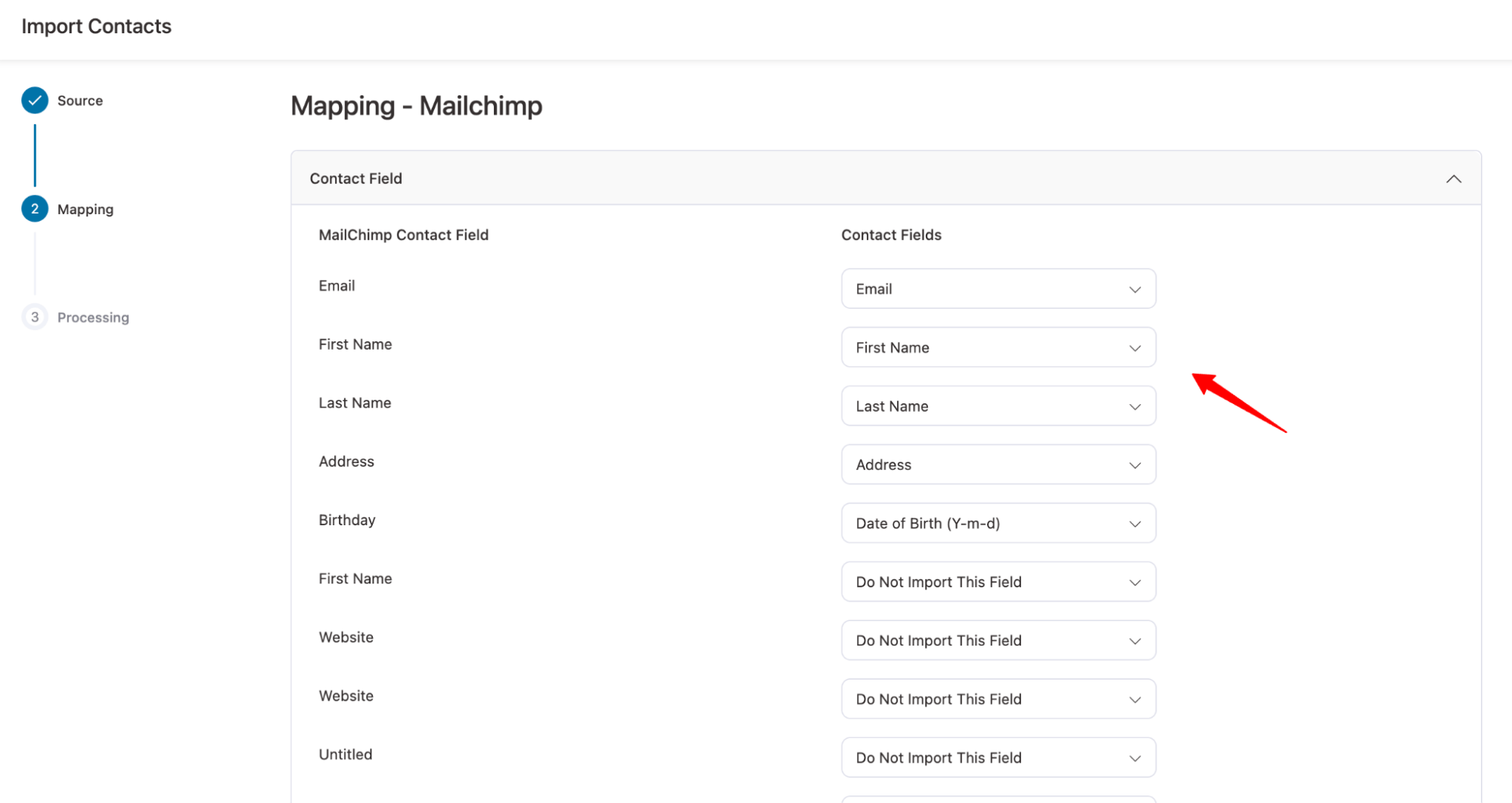Collapse the Contact Field section using the chevron

pyautogui.click(x=1453, y=179)
